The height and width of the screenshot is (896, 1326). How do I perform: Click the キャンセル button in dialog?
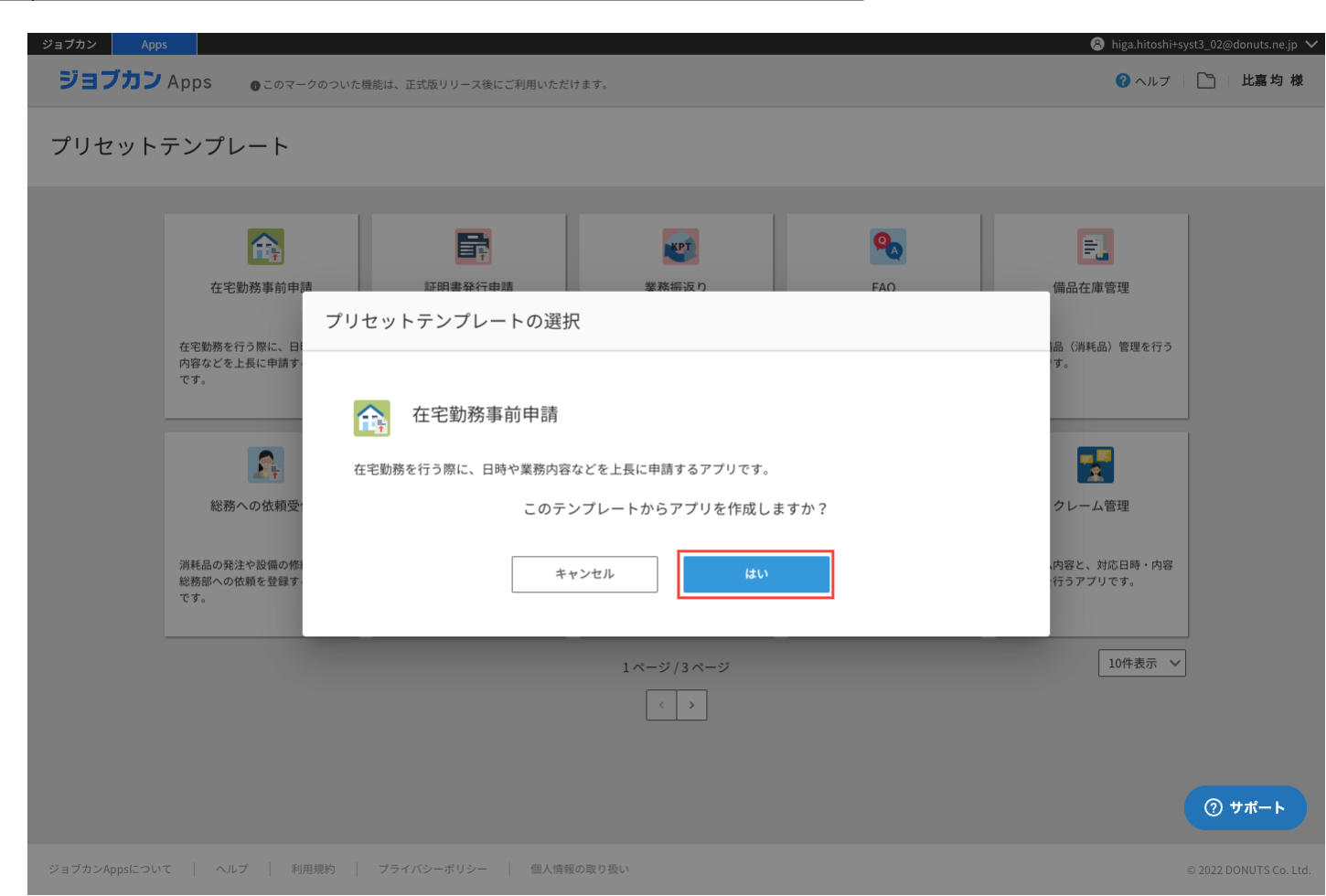[x=584, y=574]
